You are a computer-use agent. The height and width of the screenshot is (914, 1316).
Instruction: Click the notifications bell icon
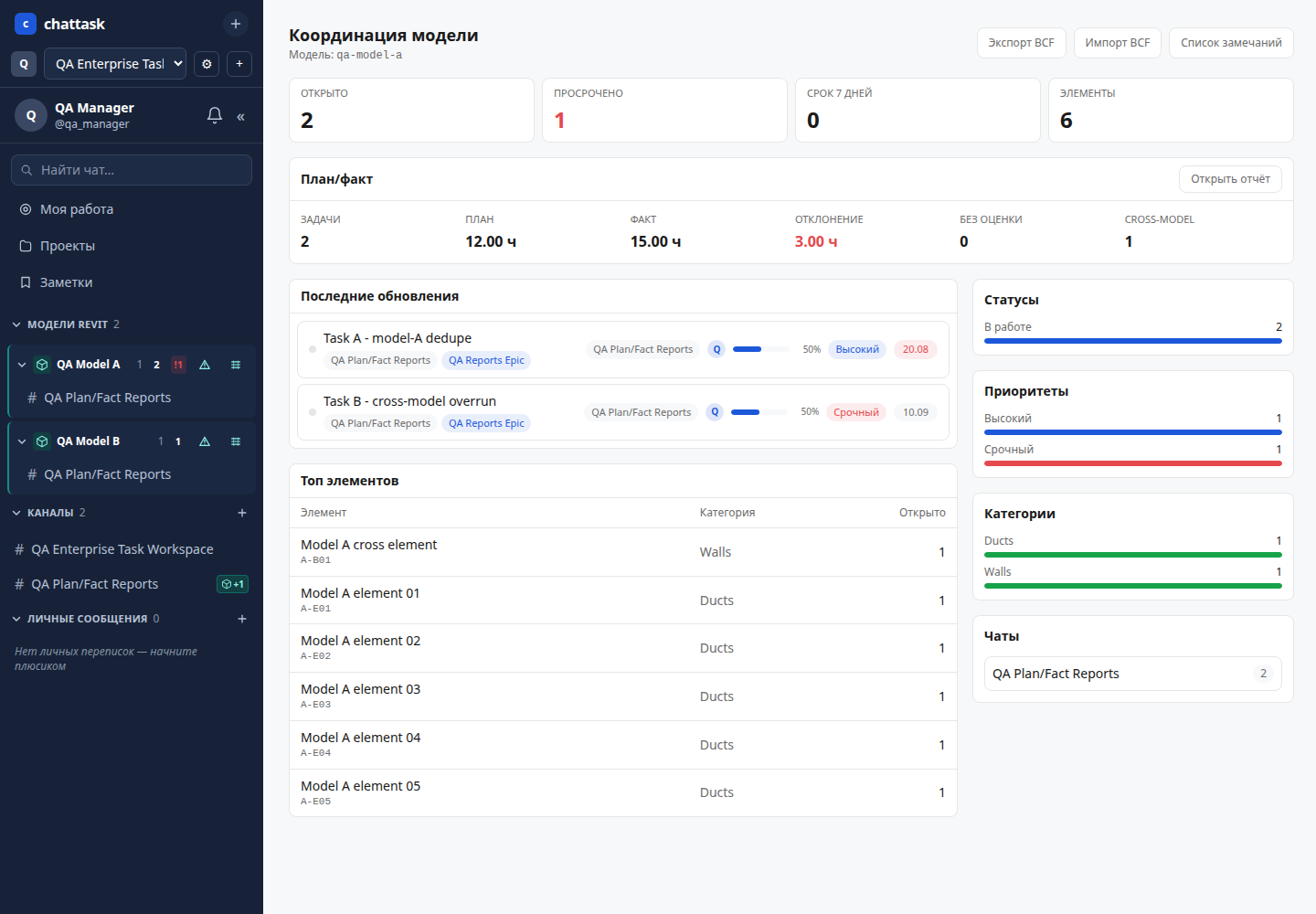click(215, 115)
